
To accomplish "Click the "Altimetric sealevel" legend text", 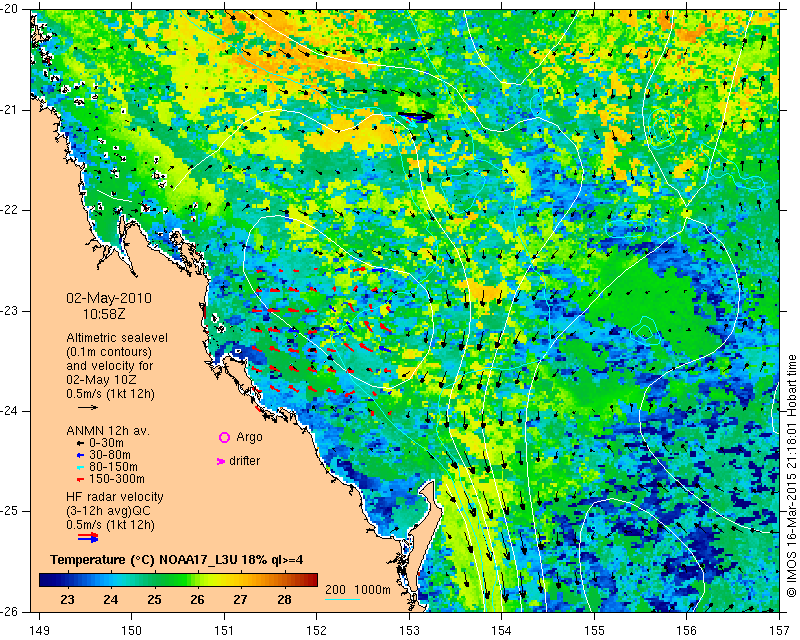I will coord(117,338).
